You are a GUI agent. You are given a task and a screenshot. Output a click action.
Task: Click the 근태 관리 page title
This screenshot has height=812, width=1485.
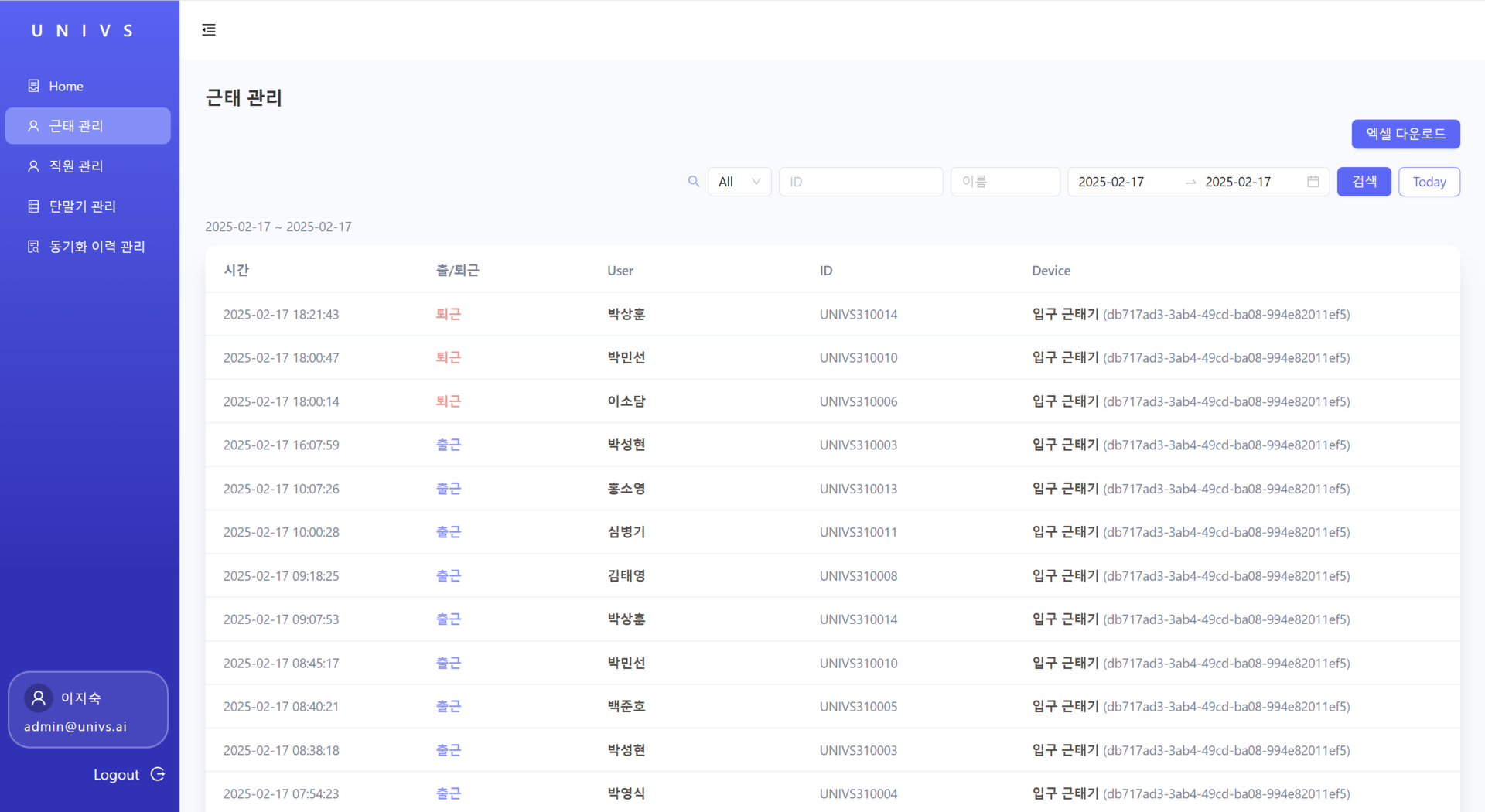click(244, 97)
